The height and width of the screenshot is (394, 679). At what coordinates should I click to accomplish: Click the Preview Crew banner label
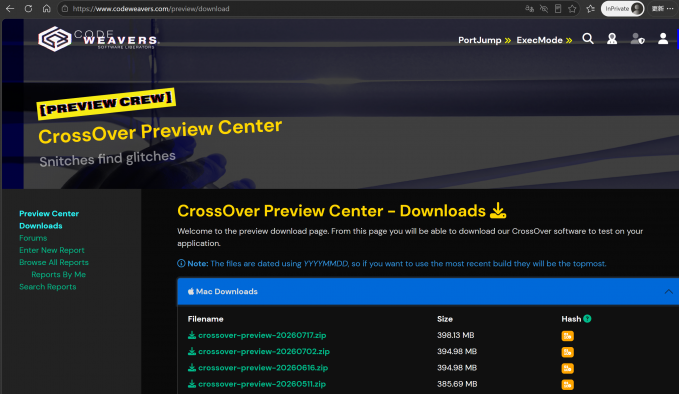pyautogui.click(x=106, y=103)
